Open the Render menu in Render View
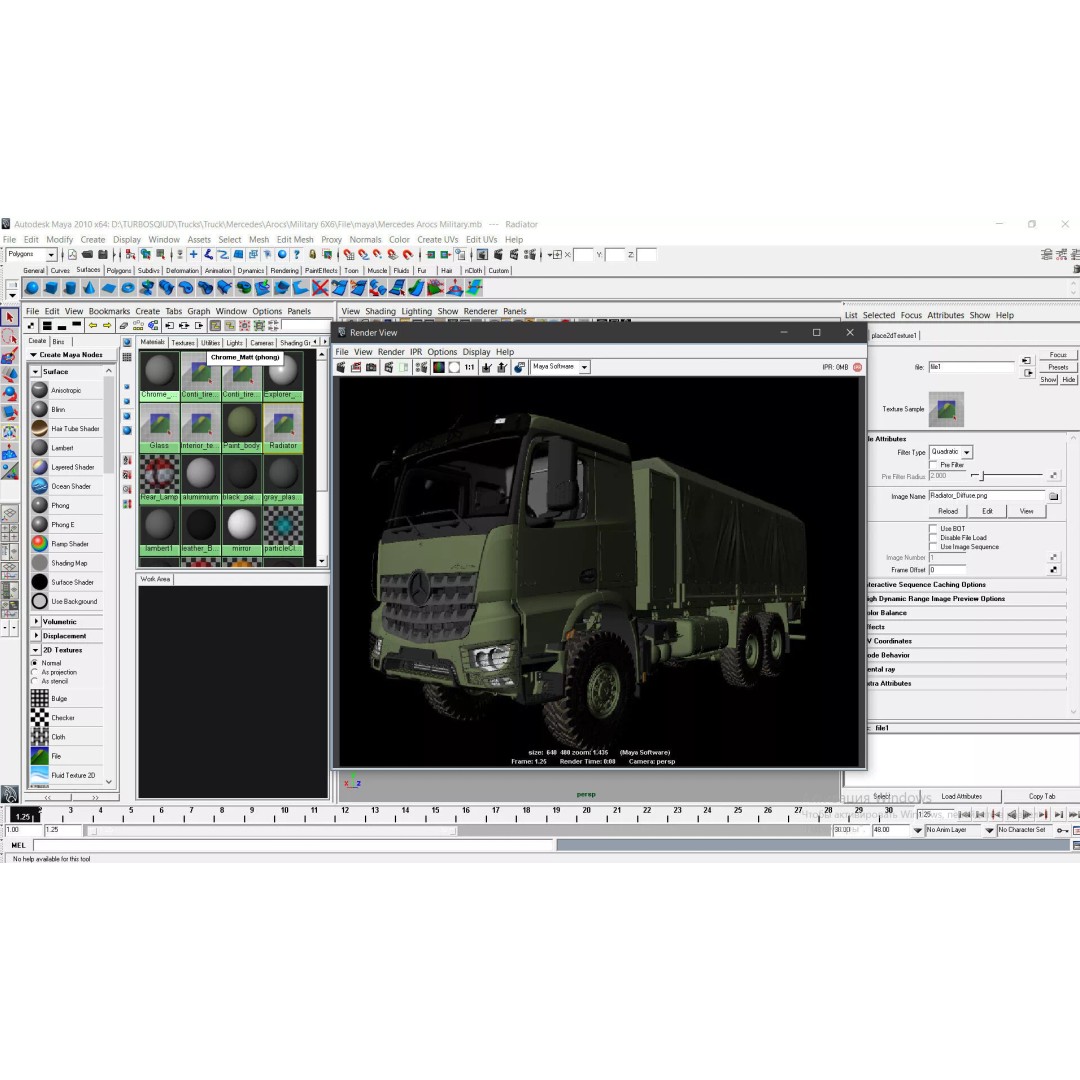1080x1080 pixels. (x=391, y=352)
